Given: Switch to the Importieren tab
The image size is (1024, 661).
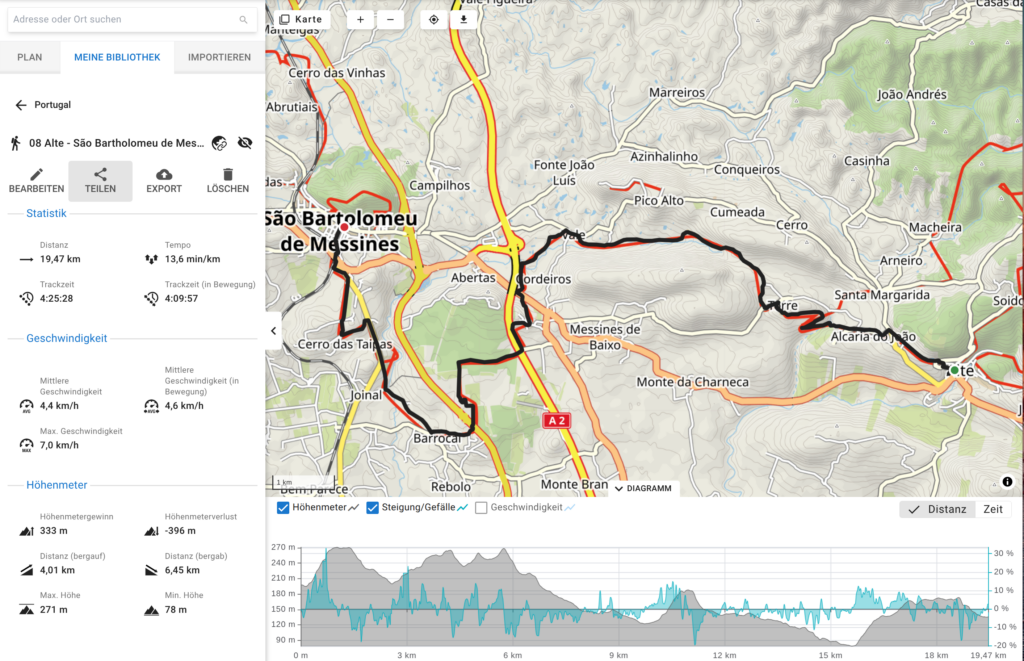Looking at the screenshot, I should (x=219, y=57).
